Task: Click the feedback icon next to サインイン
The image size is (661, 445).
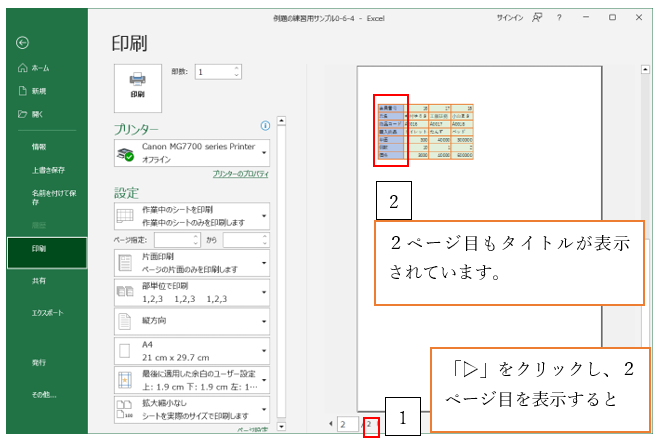Action: point(537,17)
